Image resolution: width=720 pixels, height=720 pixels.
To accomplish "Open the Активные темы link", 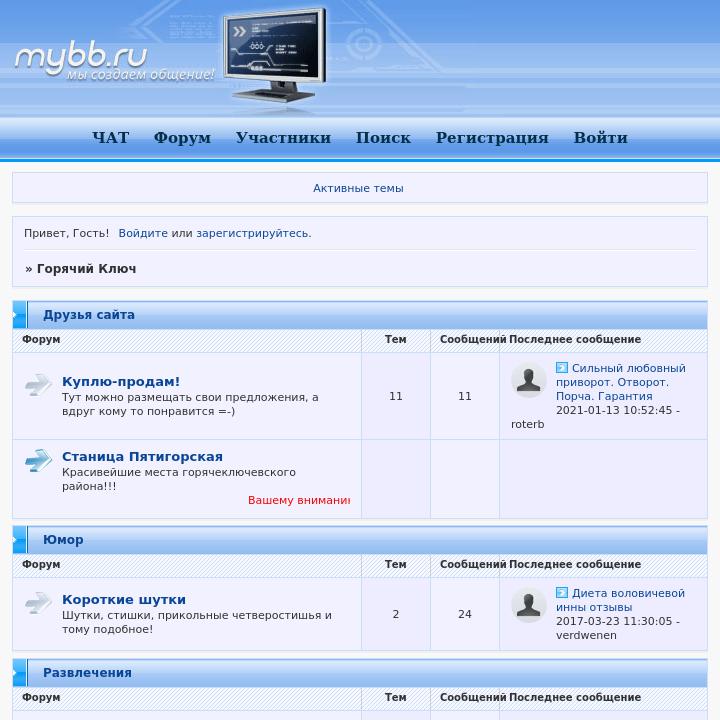I will tap(358, 188).
